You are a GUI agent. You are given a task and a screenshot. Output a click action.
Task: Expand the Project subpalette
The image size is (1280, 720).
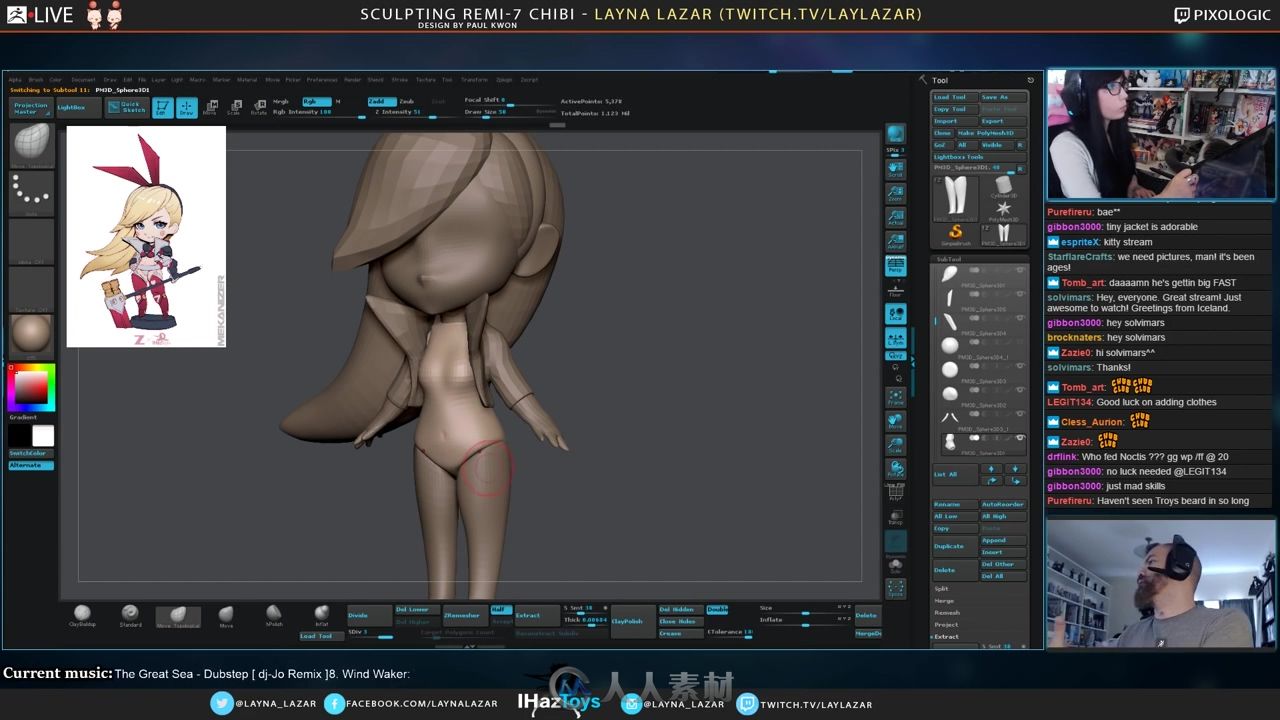[x=946, y=625]
